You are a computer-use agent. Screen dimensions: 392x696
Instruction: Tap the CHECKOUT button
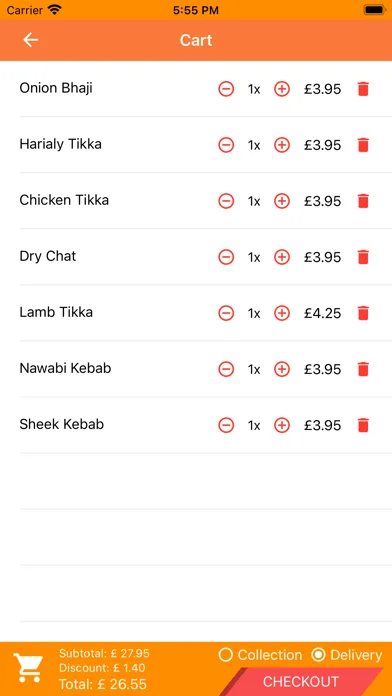tap(301, 682)
